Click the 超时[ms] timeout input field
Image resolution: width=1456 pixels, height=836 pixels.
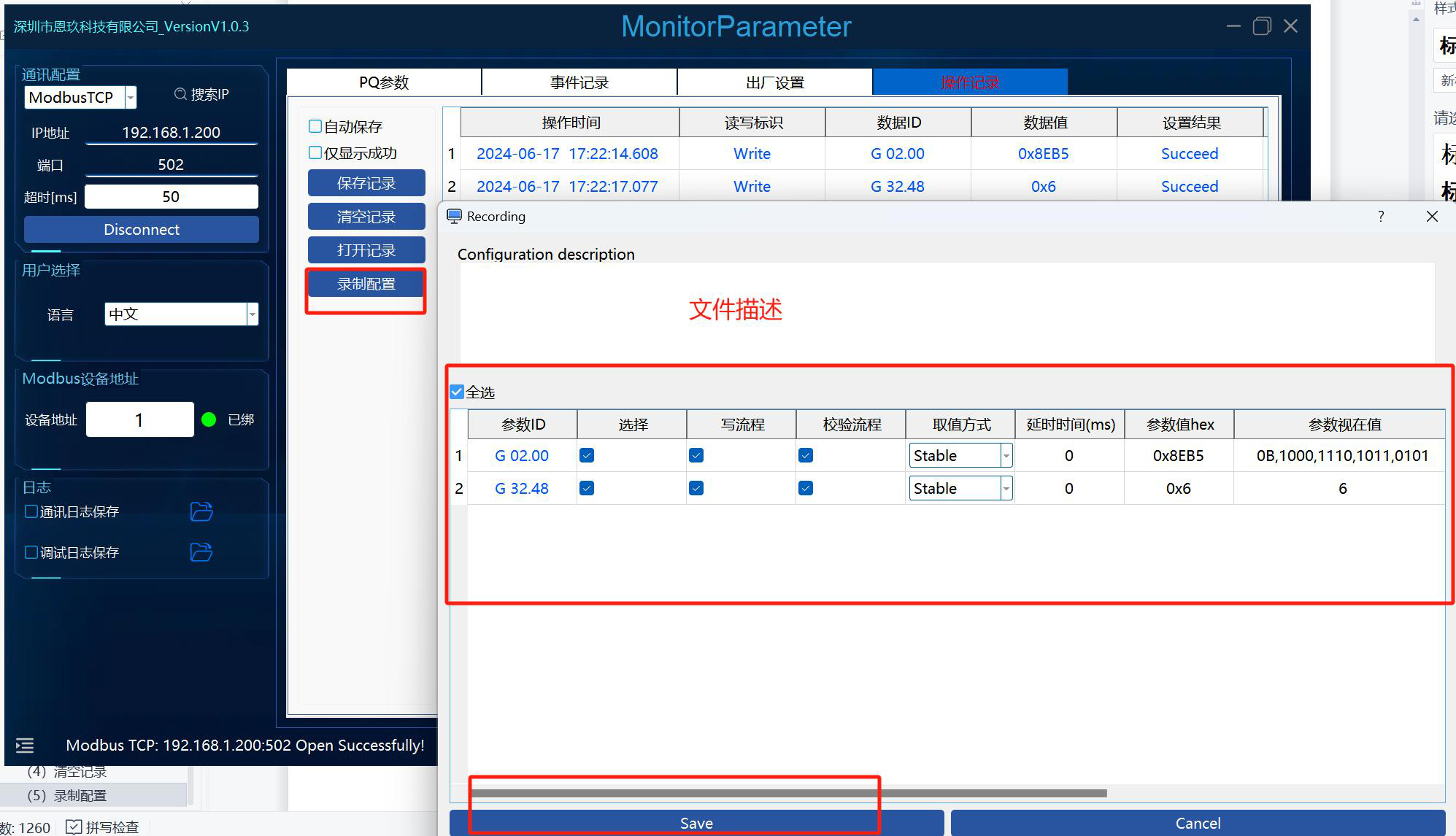172,196
